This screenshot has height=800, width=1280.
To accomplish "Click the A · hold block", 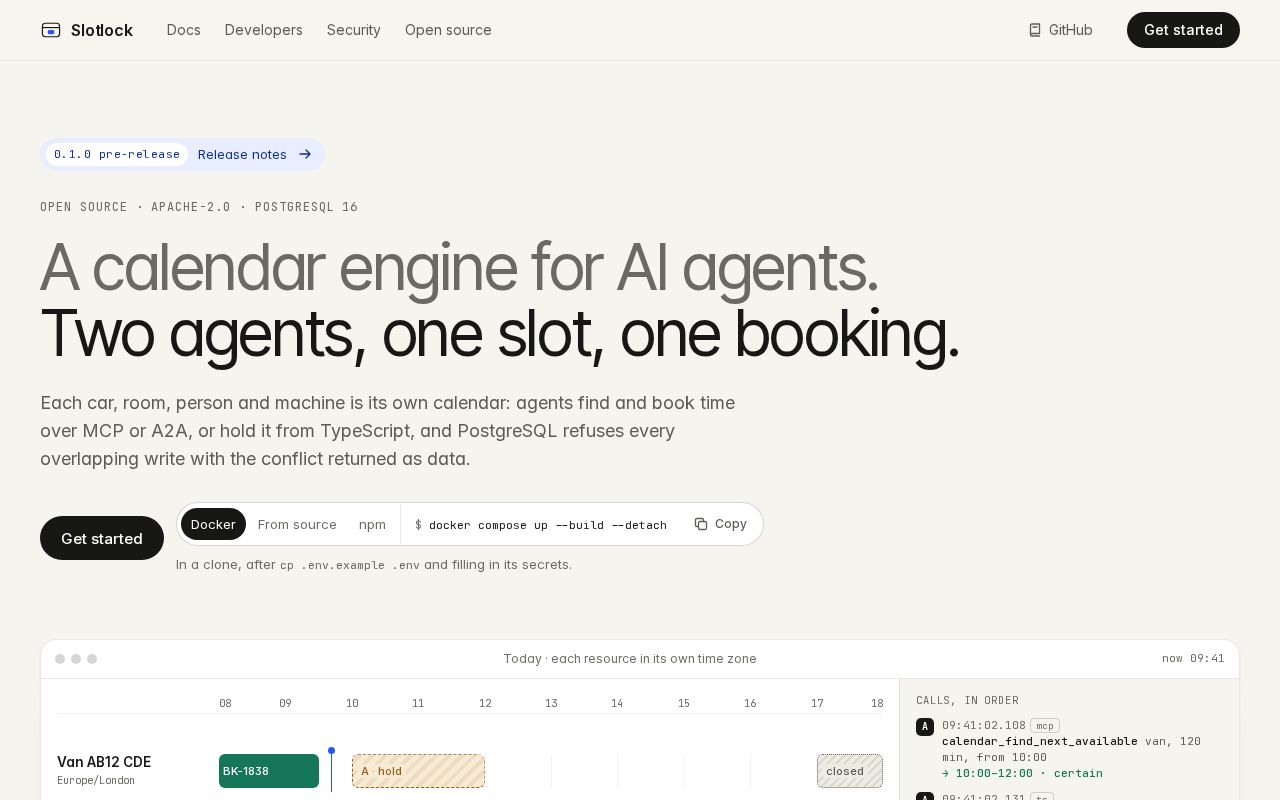I will click(418, 771).
